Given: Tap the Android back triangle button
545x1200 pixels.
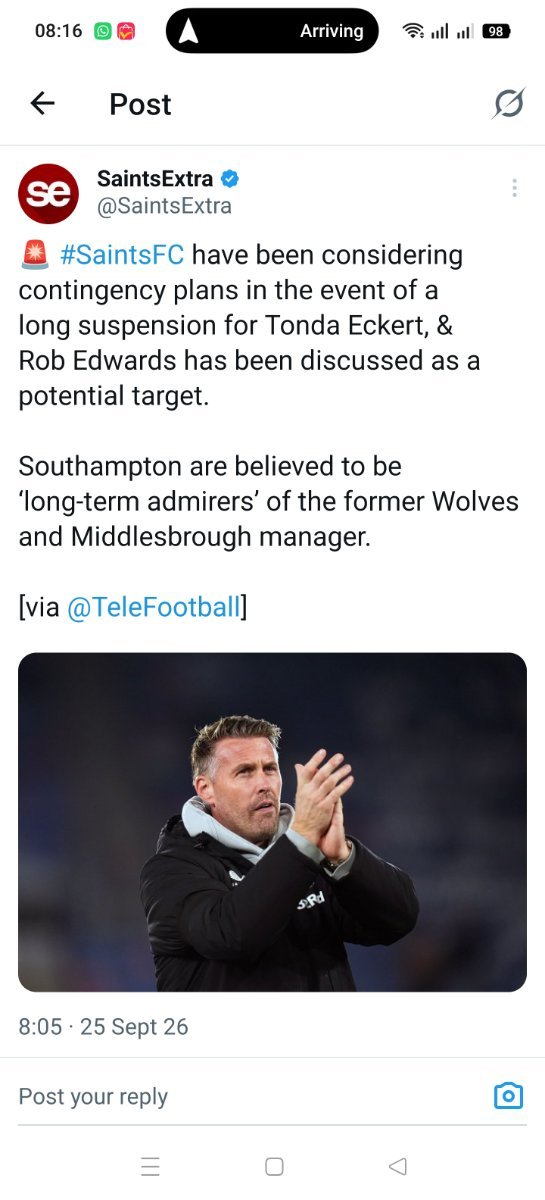Looking at the screenshot, I should pyautogui.click(x=397, y=1166).
